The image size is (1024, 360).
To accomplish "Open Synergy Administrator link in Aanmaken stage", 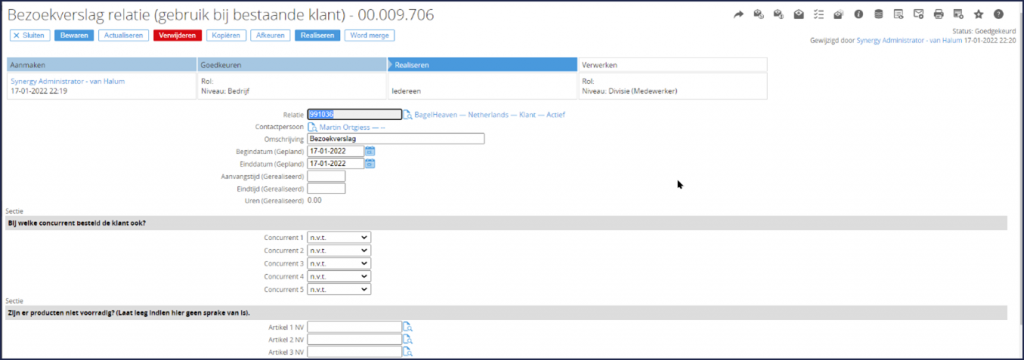I will tap(68, 82).
